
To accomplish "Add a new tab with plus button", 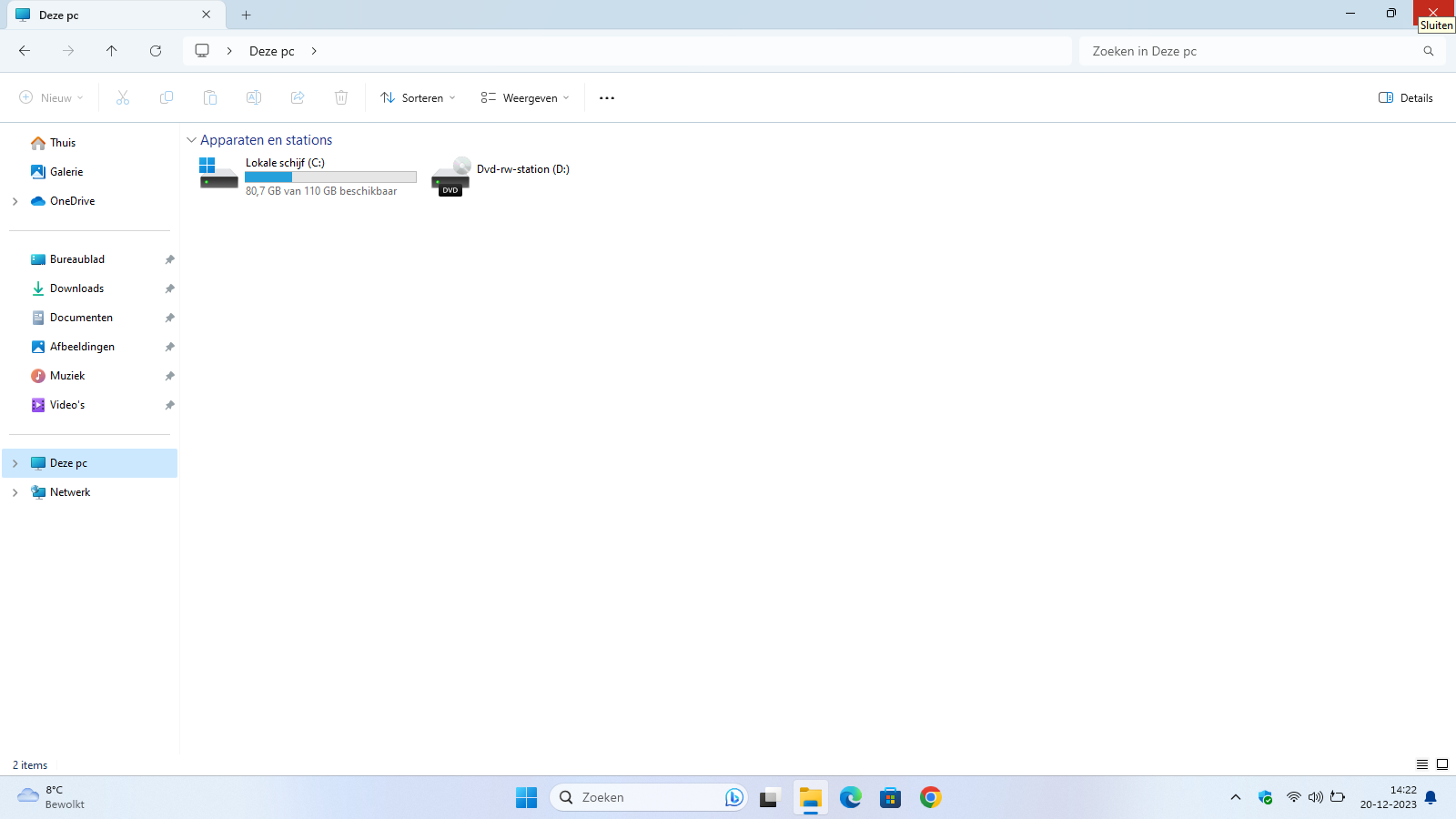I will click(246, 15).
